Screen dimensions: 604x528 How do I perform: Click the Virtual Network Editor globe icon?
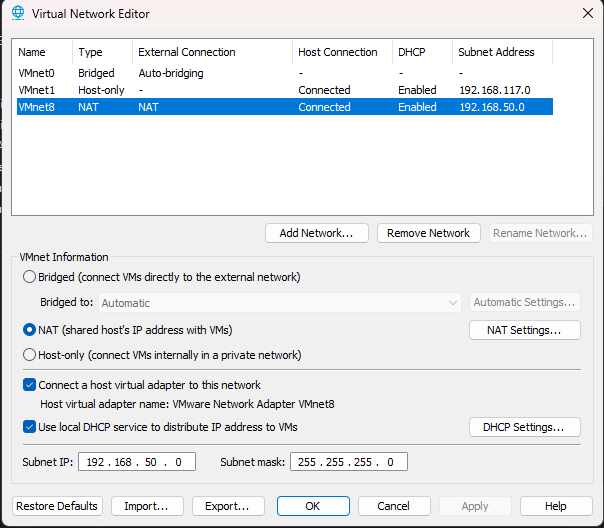coord(18,13)
